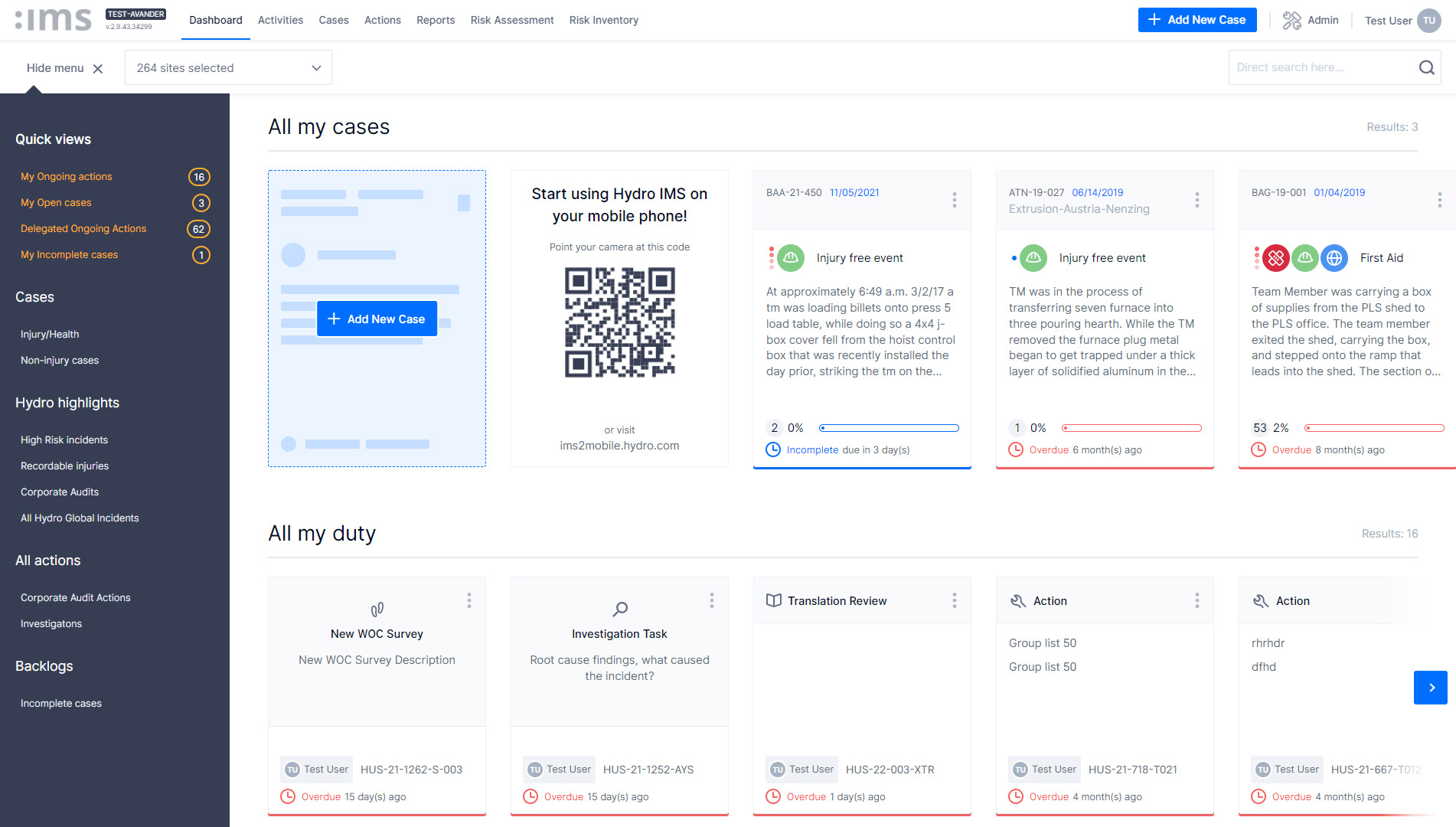Click Add New Case on the placeholder card

(377, 319)
